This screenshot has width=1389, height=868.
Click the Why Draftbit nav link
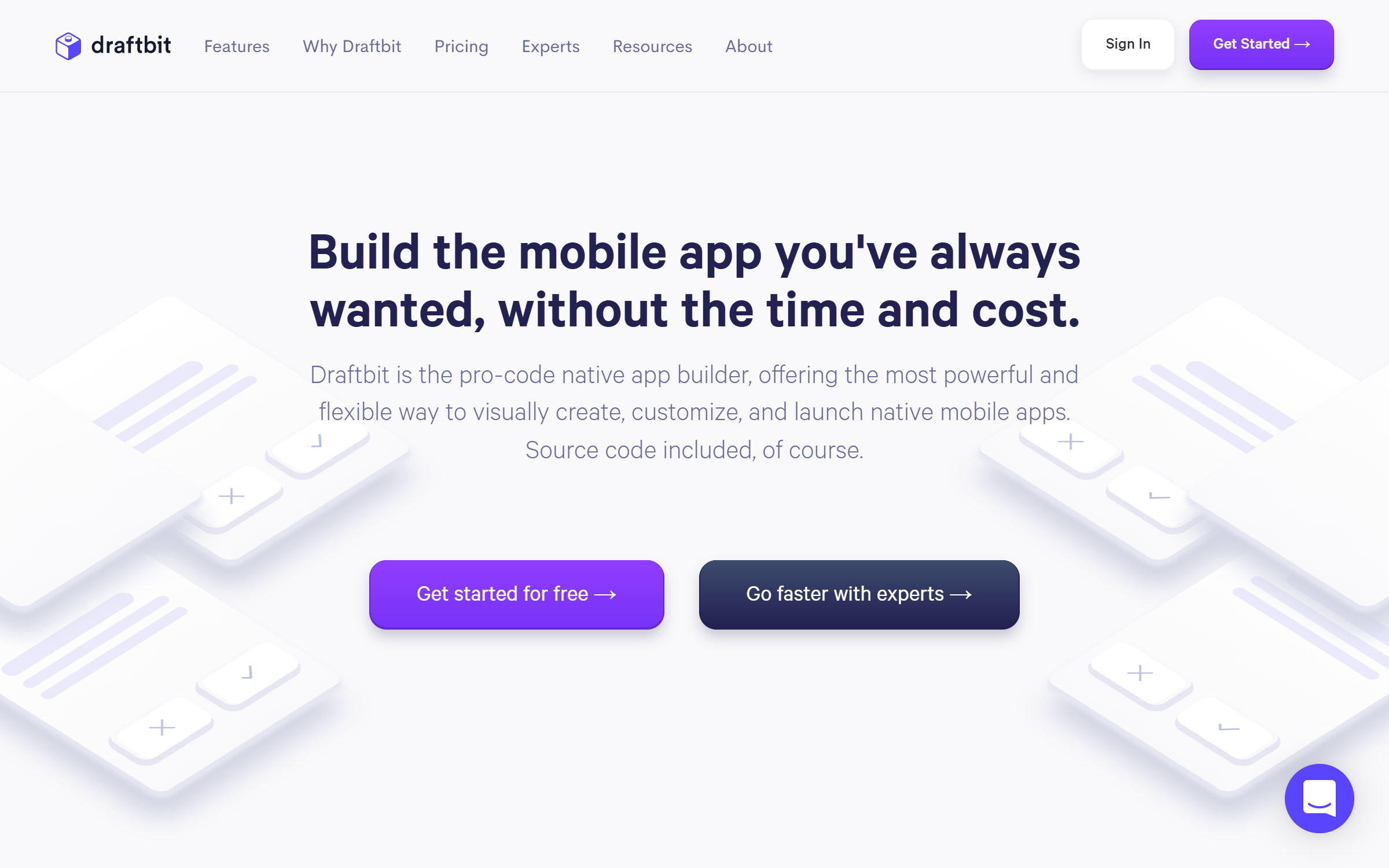351,46
